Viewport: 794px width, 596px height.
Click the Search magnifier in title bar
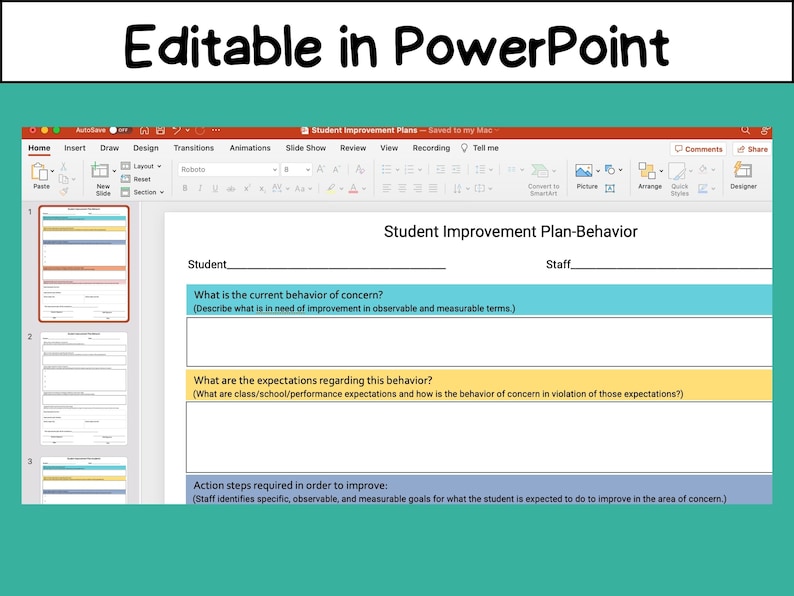745,131
